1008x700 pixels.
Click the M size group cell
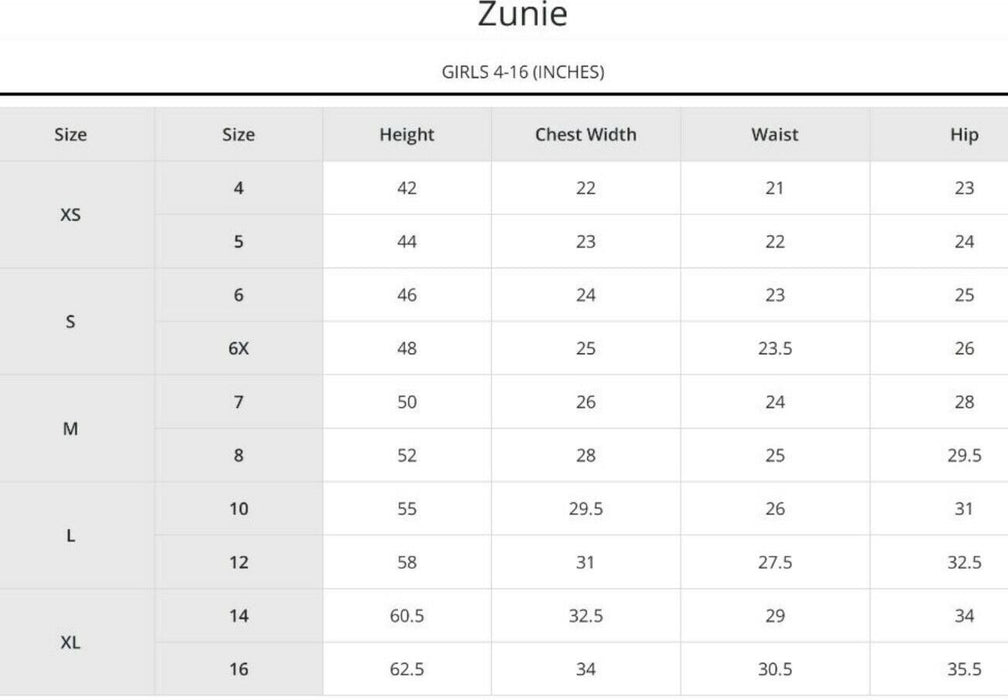point(71,429)
